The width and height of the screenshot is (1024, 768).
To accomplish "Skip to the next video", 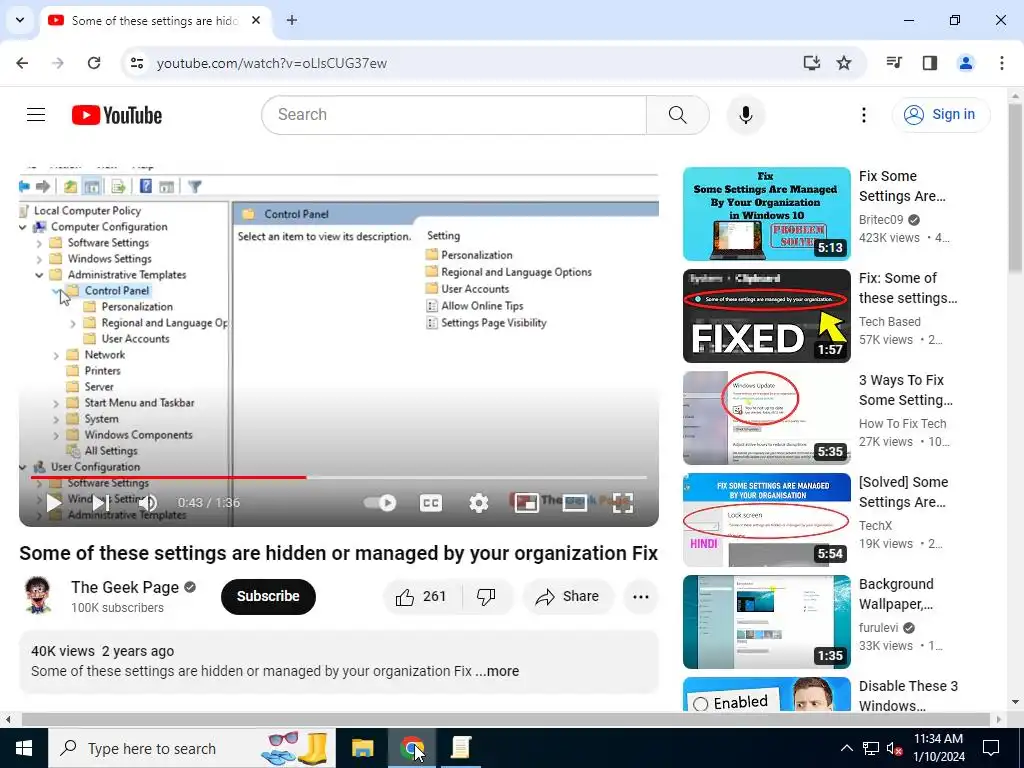I will coord(101,503).
